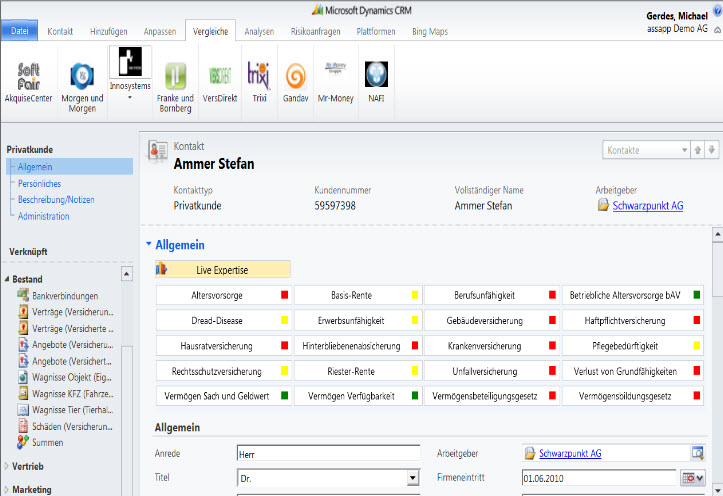The width and height of the screenshot is (723, 496).
Task: Open Schwarzpunkt AG link in header
Action: pos(648,206)
